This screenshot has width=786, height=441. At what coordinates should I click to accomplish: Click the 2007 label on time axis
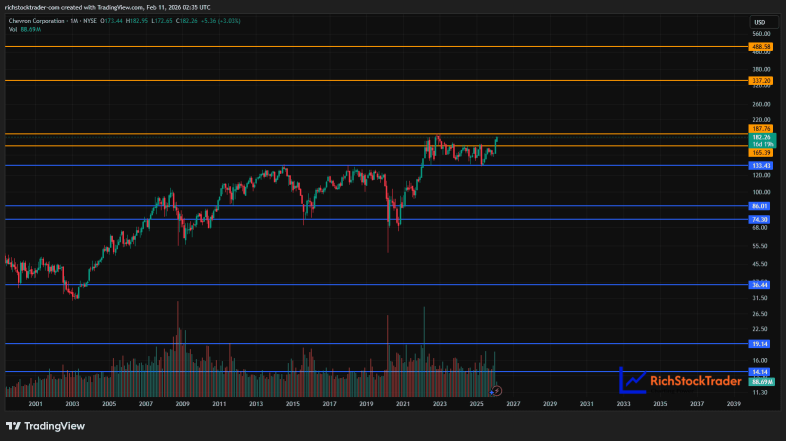pos(146,404)
